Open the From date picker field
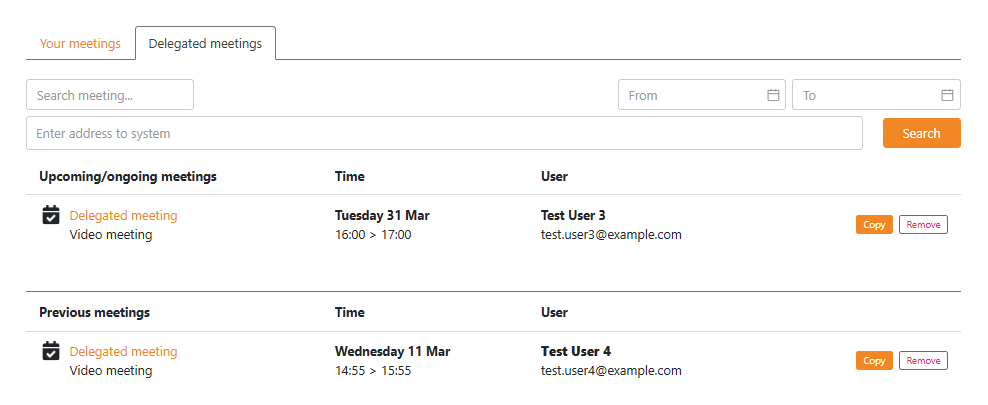 [x=692, y=95]
